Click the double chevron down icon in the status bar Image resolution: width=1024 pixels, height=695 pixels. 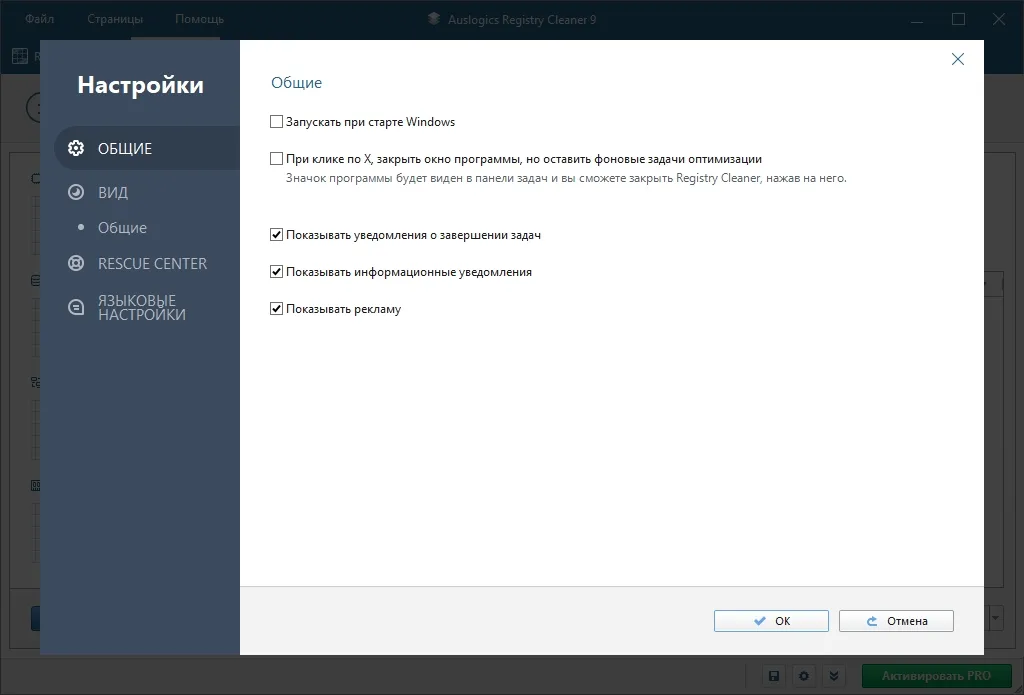pyautogui.click(x=834, y=676)
